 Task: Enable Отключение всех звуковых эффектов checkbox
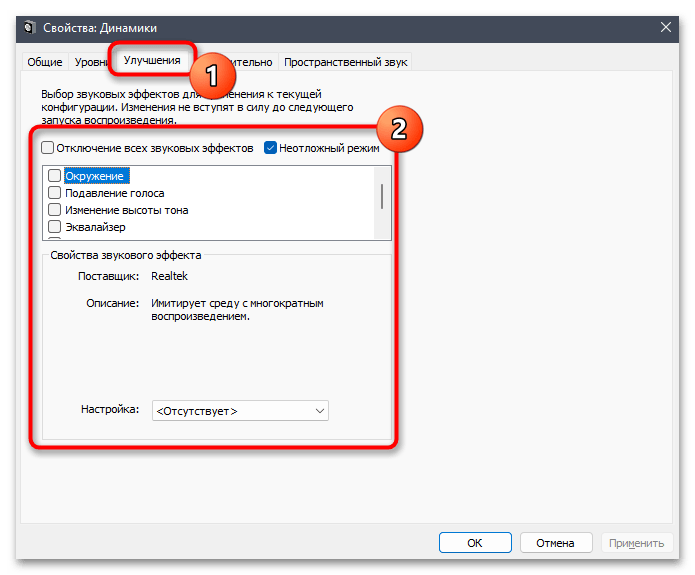tap(47, 148)
